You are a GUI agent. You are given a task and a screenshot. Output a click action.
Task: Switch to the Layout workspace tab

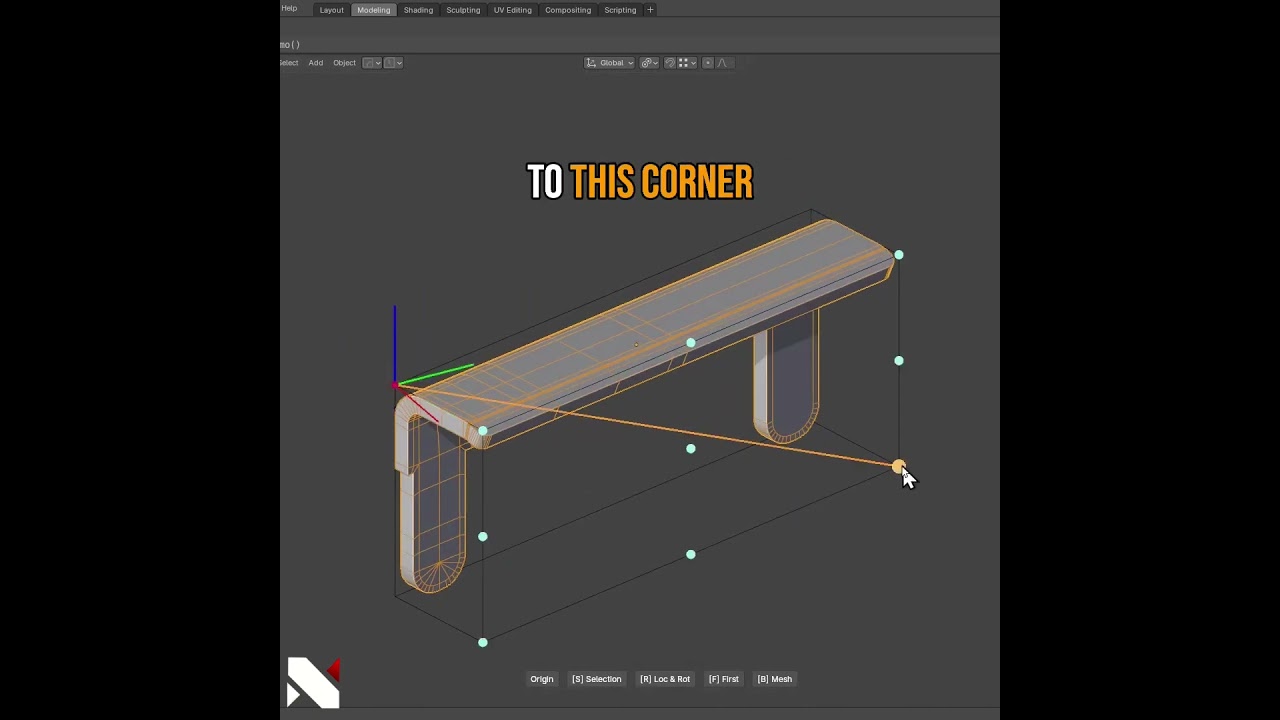coord(331,10)
